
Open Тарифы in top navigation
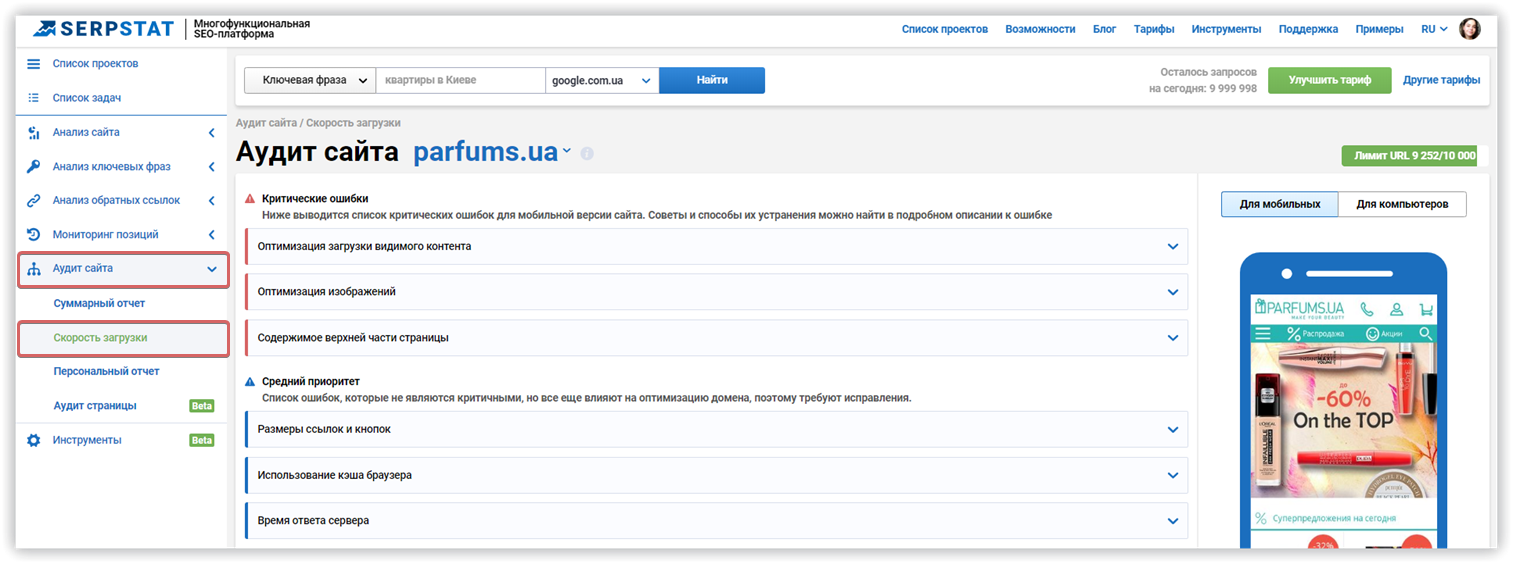pos(1154,29)
